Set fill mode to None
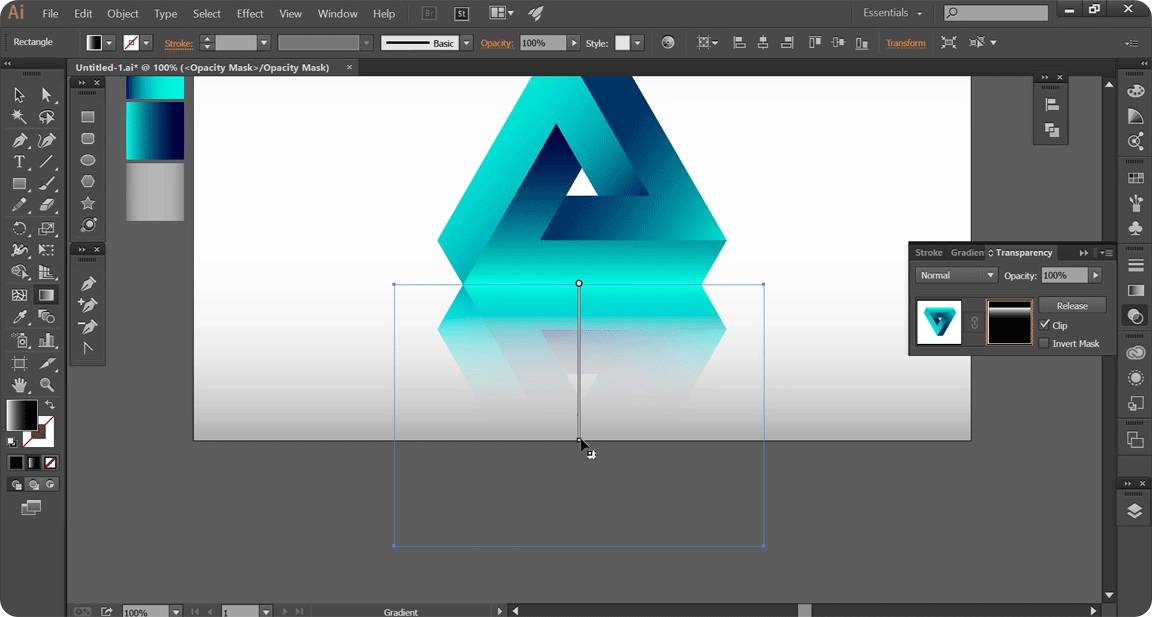This screenshot has height=617, width=1152. (x=50, y=463)
